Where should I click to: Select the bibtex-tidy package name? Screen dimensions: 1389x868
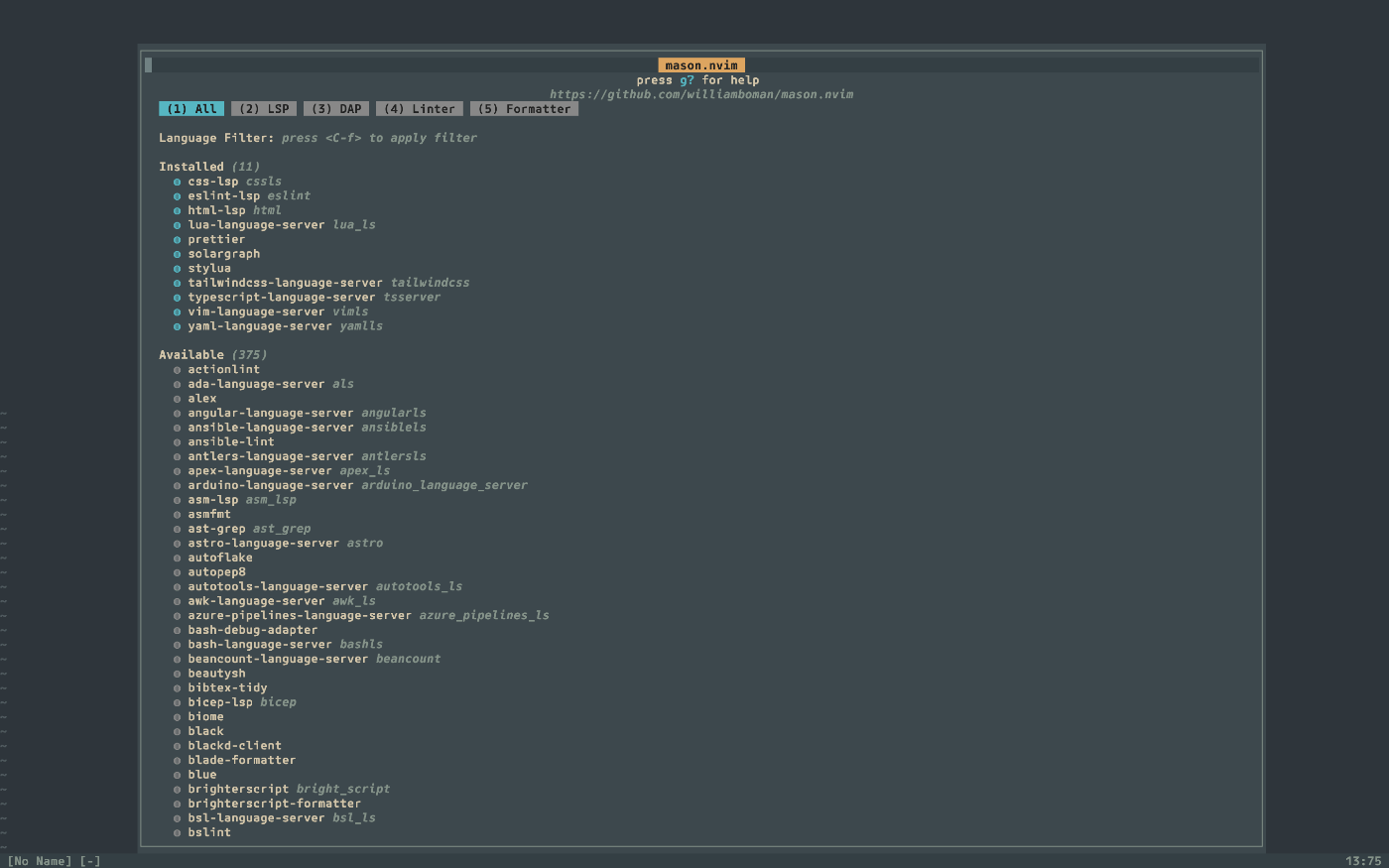pos(227,687)
